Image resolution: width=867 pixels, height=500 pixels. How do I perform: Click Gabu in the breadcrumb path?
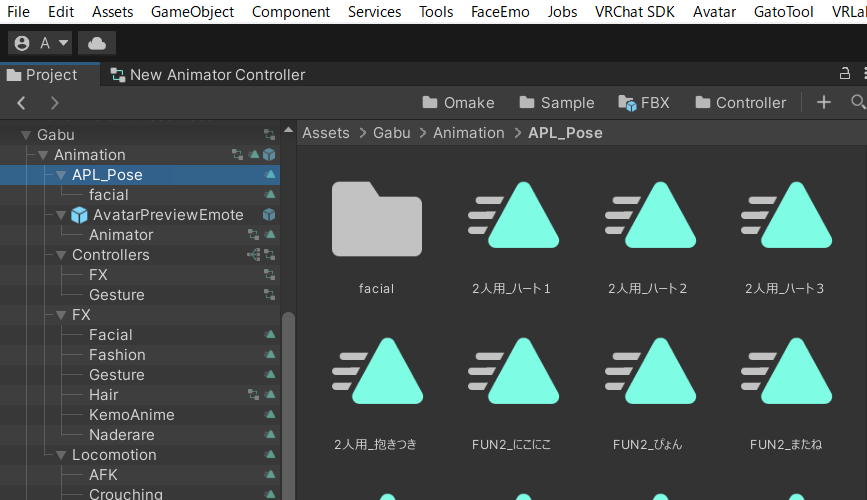point(392,132)
